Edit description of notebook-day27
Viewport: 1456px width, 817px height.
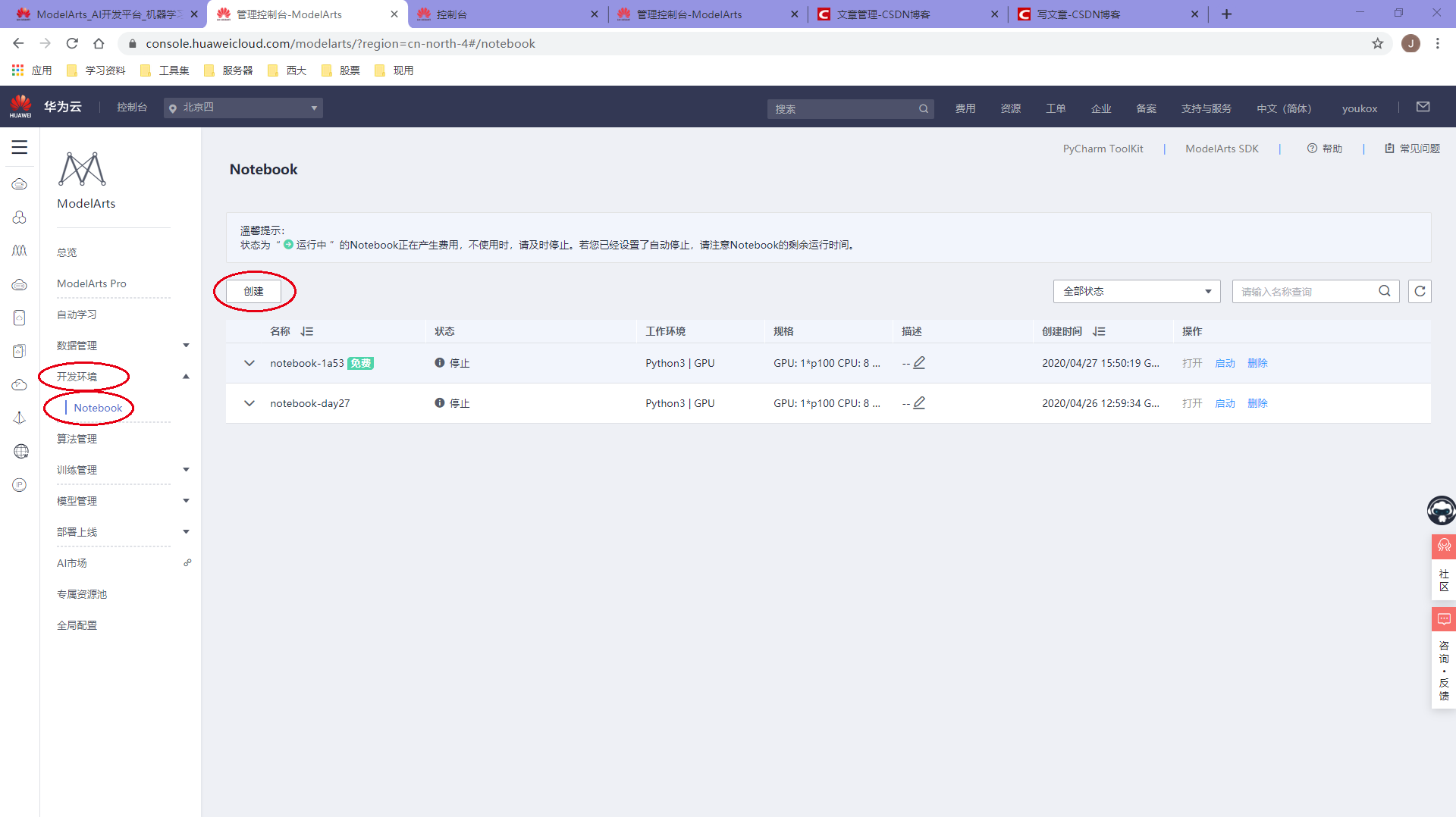click(919, 402)
